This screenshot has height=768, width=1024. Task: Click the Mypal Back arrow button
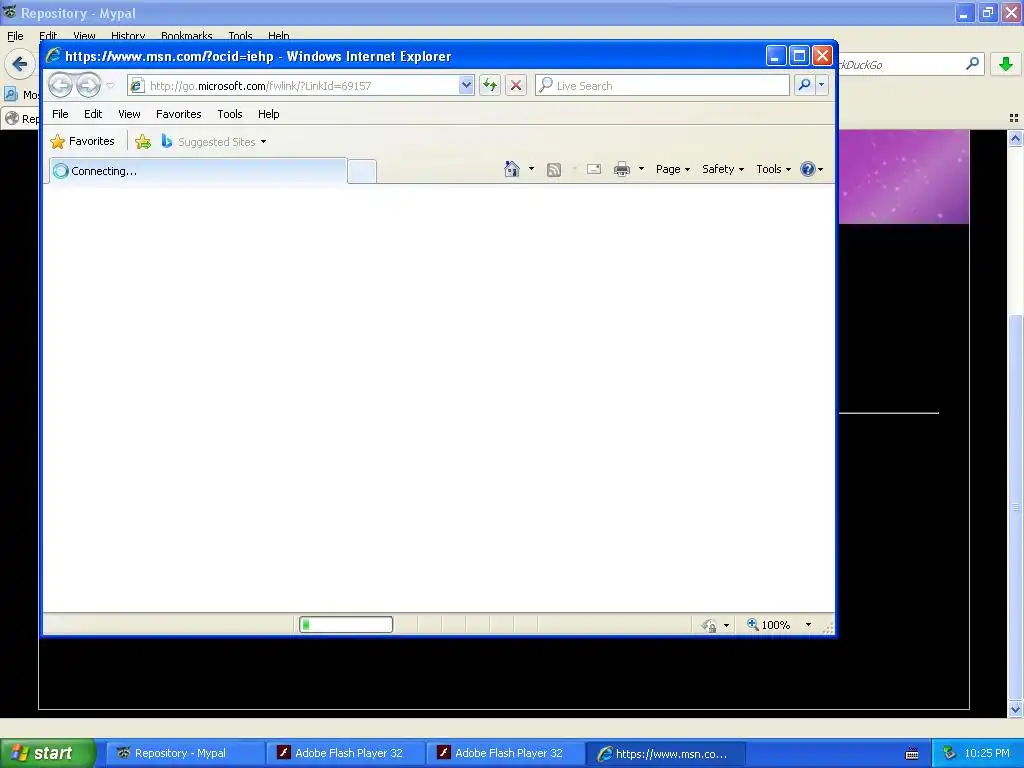(20, 64)
